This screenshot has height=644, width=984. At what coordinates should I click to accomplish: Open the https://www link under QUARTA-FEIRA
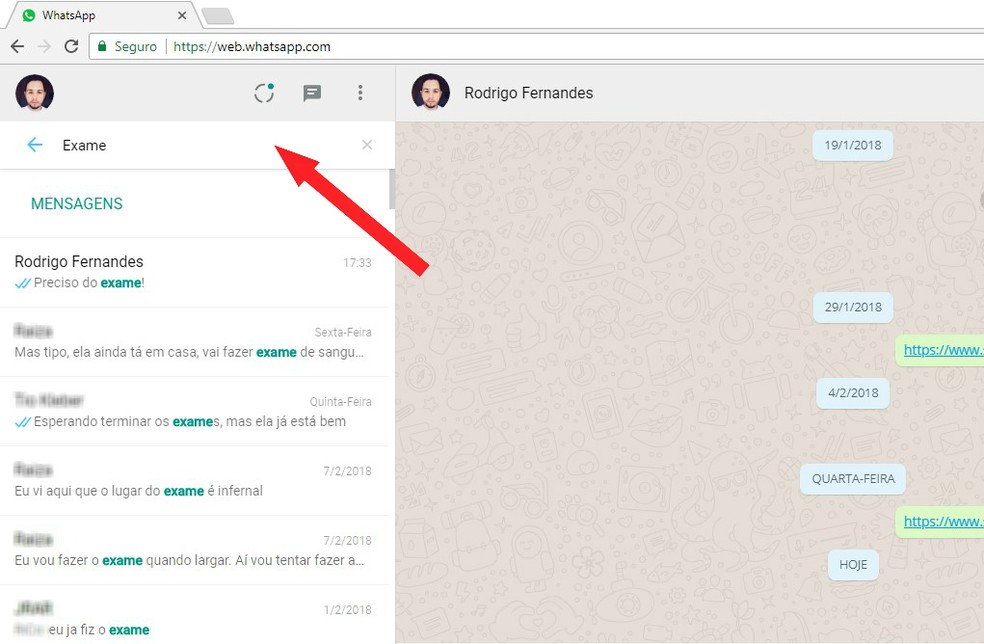(x=943, y=521)
